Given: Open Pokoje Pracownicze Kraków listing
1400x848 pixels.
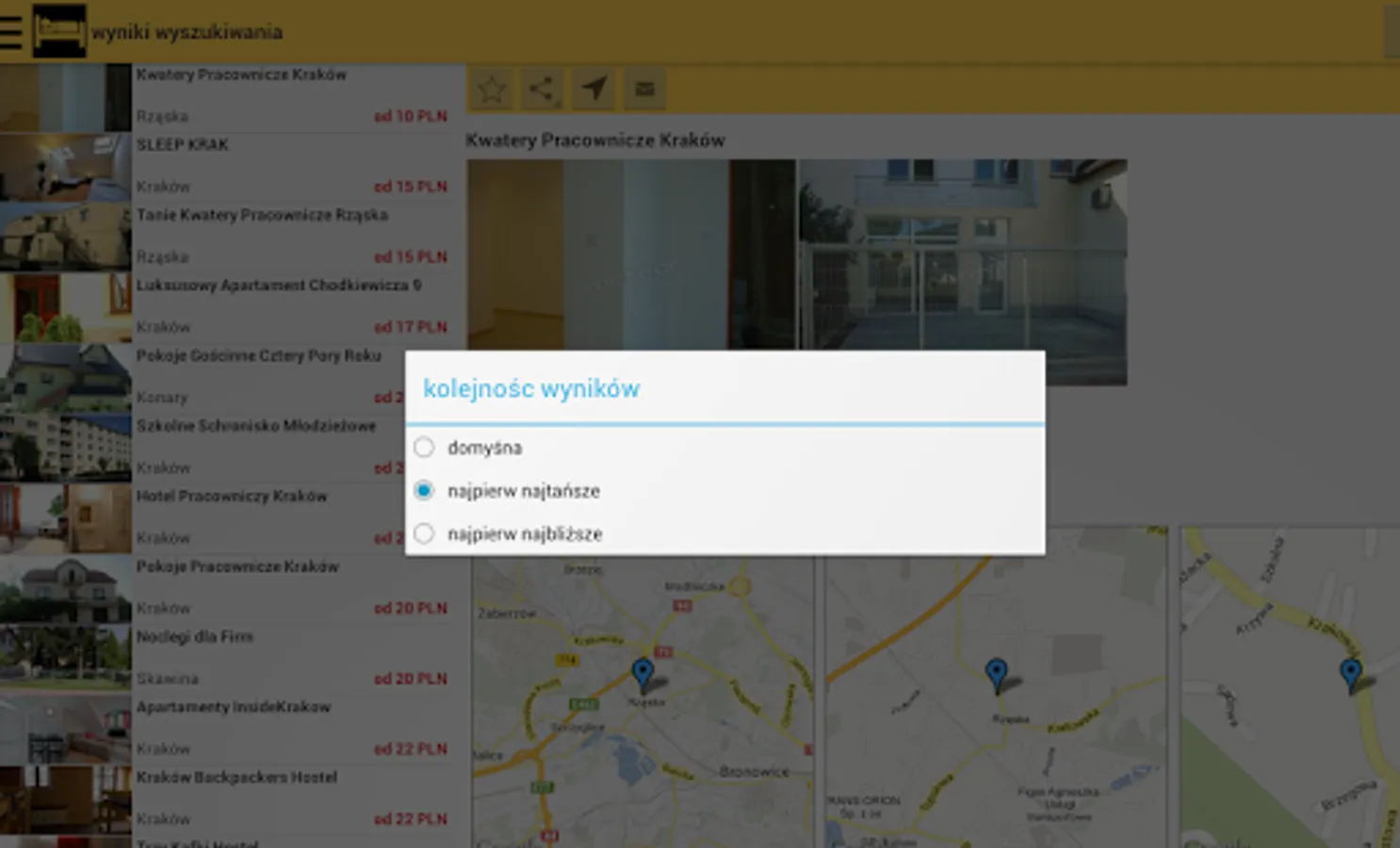Looking at the screenshot, I should [x=226, y=589].
